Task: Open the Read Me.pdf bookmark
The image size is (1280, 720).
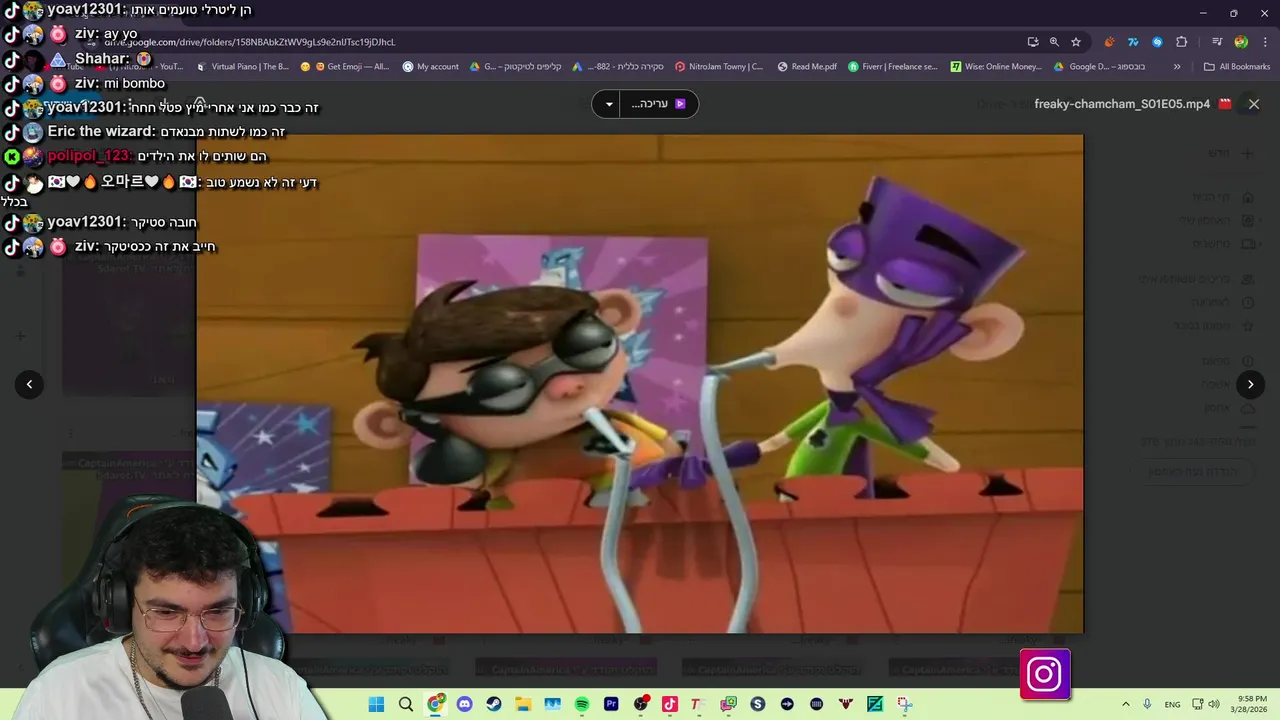Action: point(806,67)
